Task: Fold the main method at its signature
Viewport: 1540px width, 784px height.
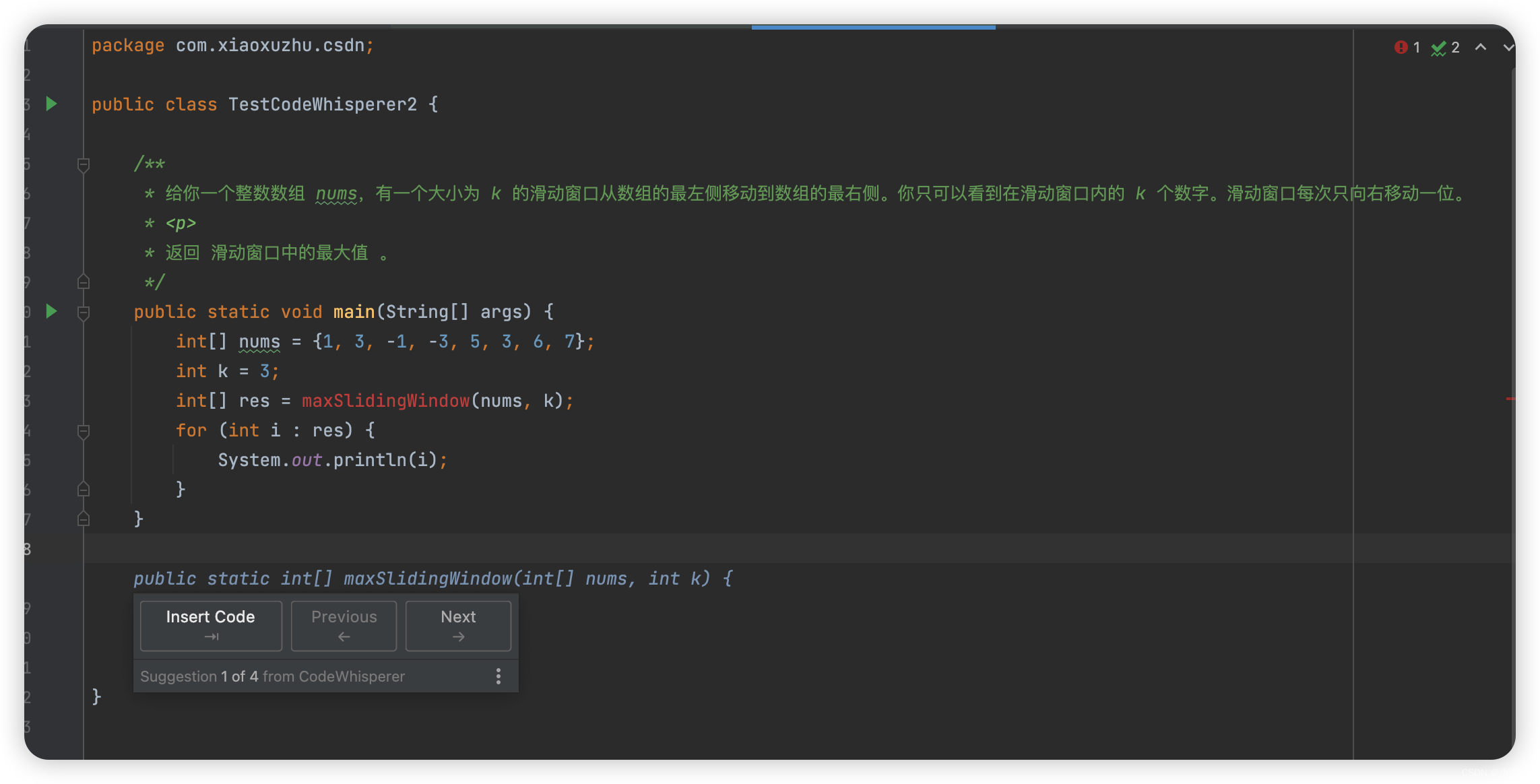Action: click(84, 312)
